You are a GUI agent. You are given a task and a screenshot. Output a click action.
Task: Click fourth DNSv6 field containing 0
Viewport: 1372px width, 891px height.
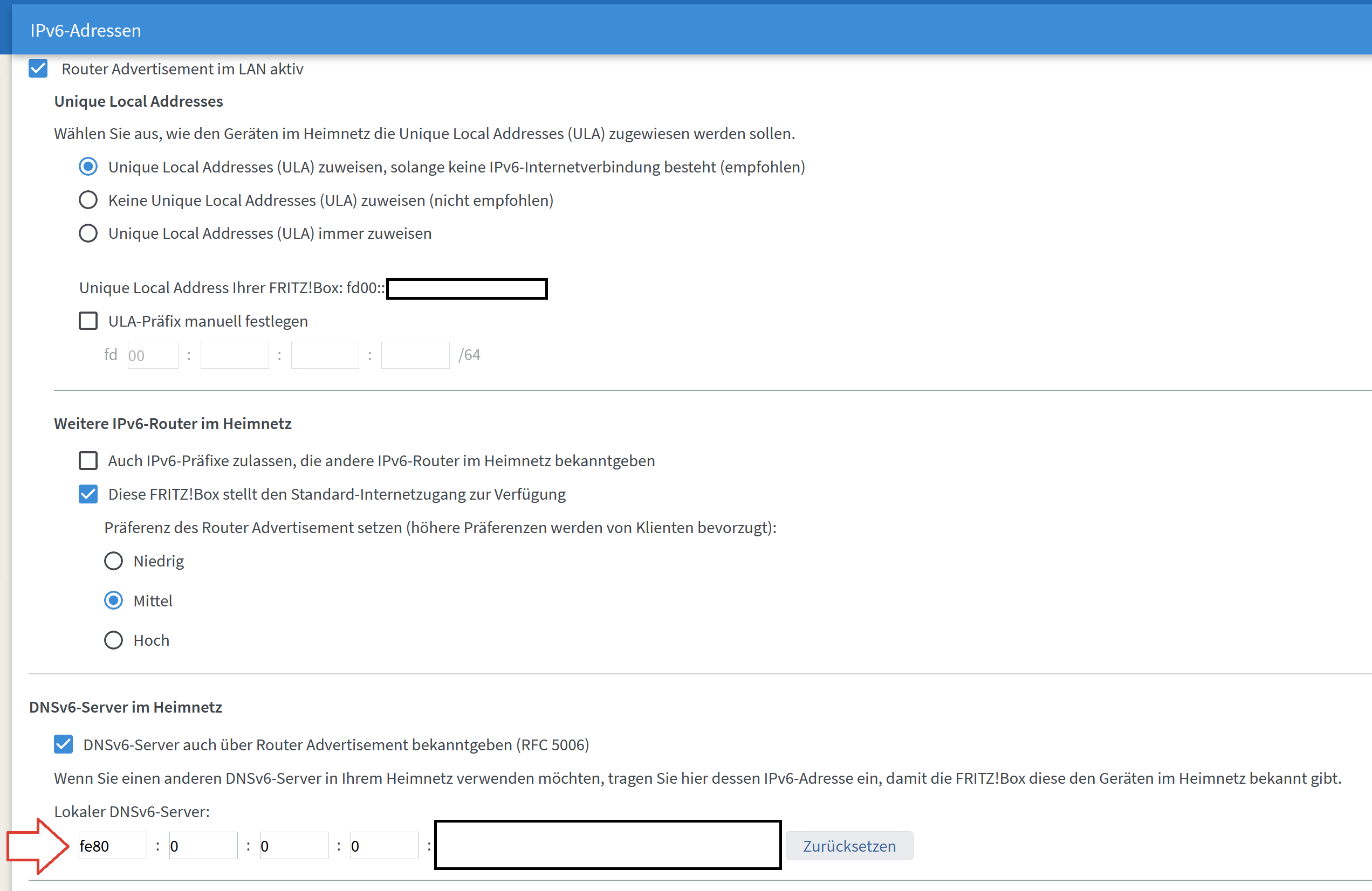[385, 846]
